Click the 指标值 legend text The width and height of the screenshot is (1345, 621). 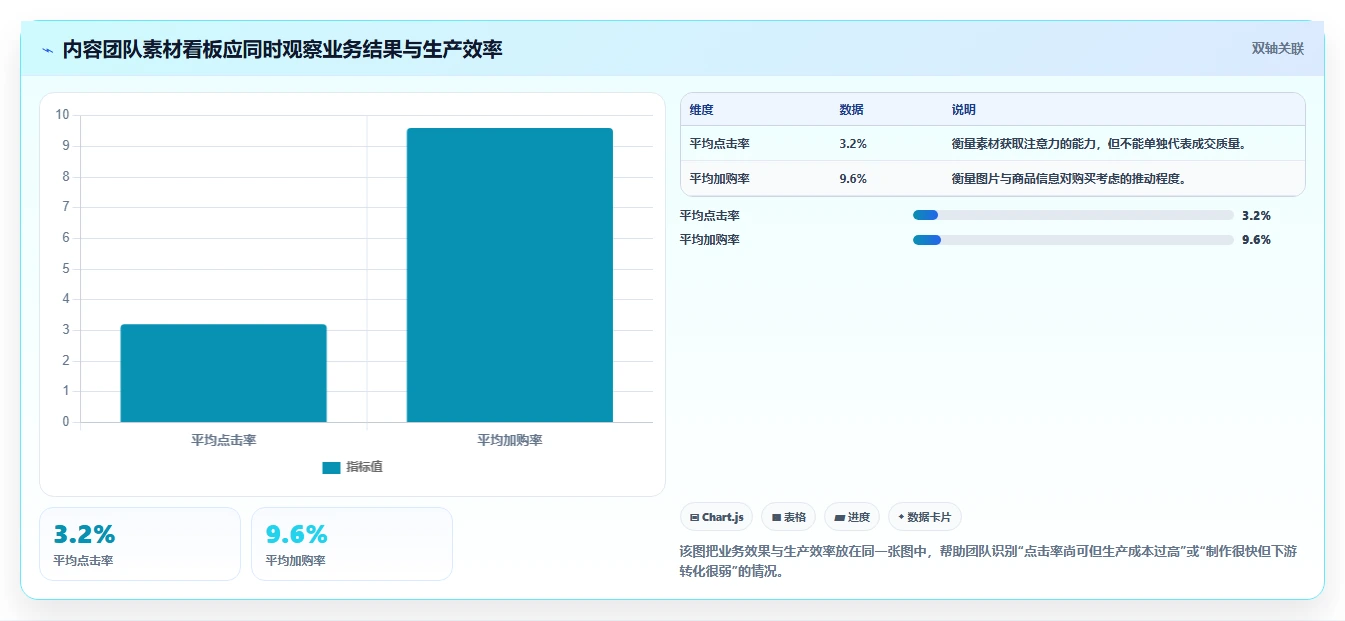(x=364, y=467)
